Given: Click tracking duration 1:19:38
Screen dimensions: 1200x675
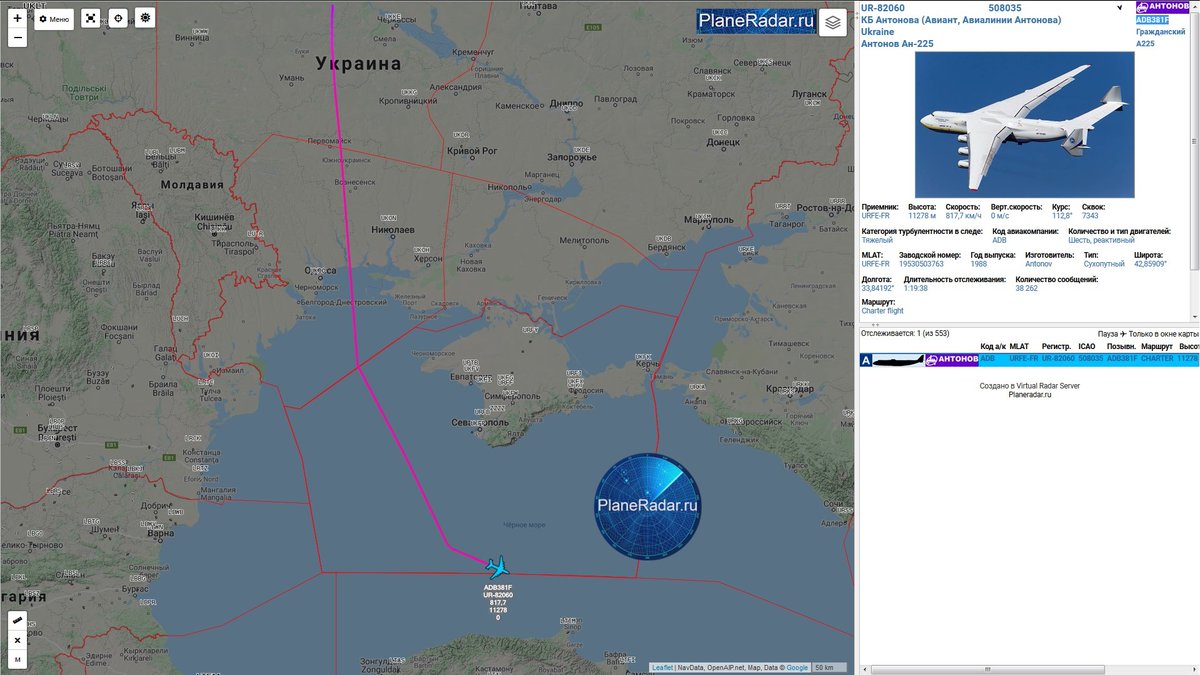Looking at the screenshot, I should [x=916, y=288].
